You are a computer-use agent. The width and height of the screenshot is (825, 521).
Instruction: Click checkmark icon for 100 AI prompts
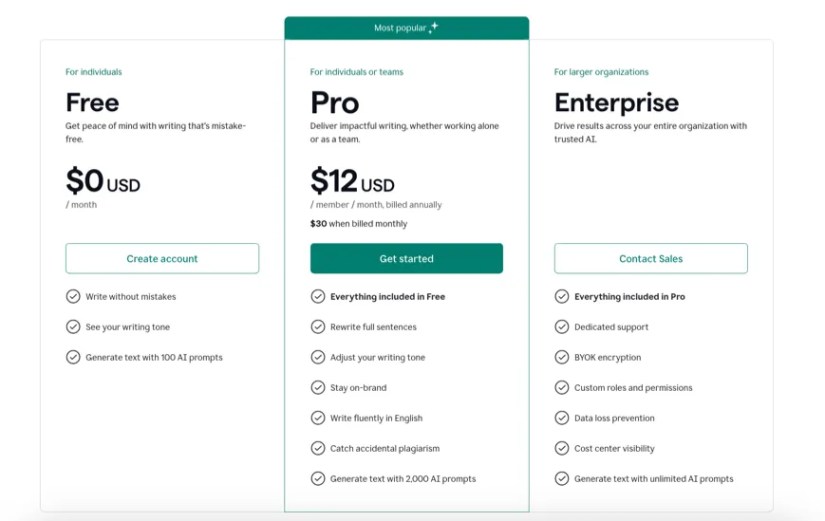pos(73,357)
